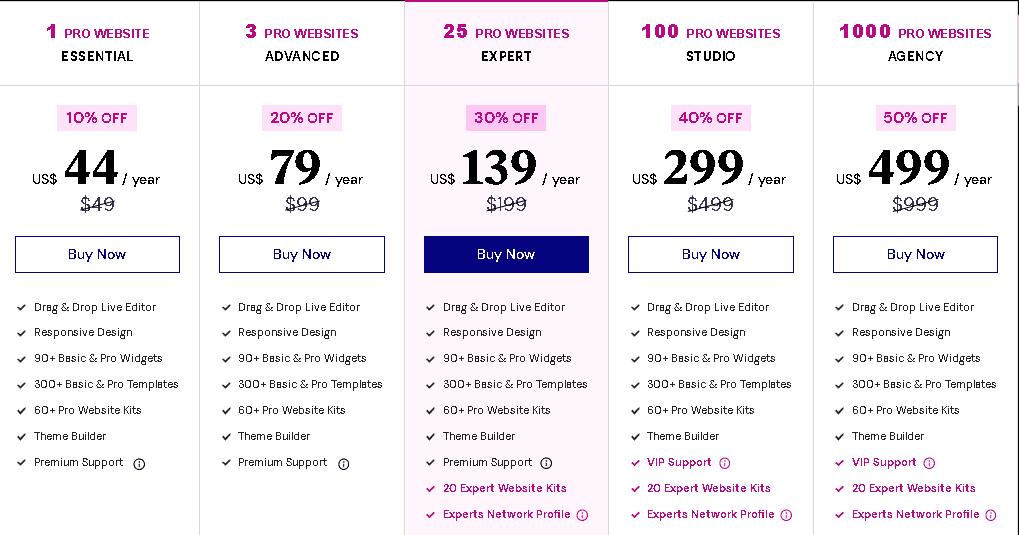Click VIP Support text in Agency column
Image resolution: width=1019 pixels, height=535 pixels.
[884, 462]
